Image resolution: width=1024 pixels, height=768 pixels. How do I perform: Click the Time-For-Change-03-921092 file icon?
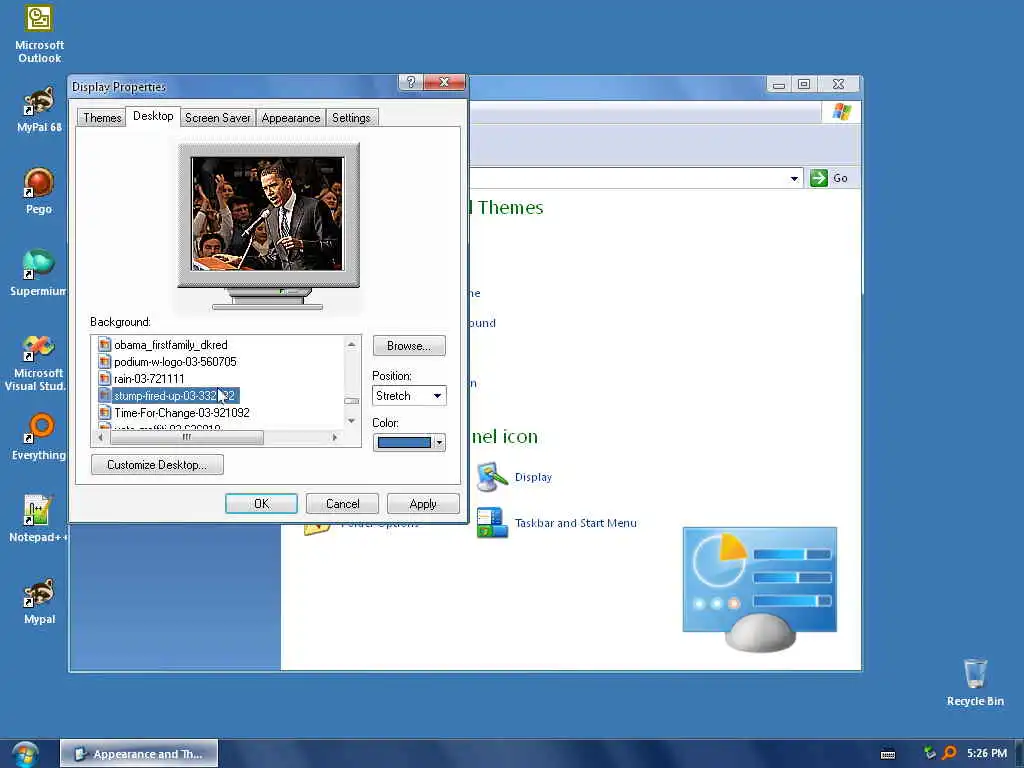[104, 412]
